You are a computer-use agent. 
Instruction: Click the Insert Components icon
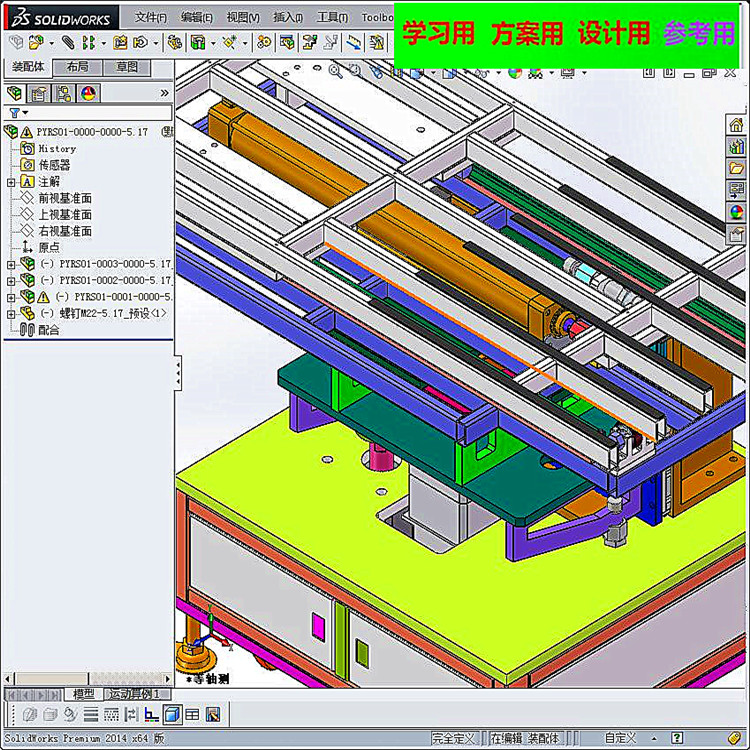[x=36, y=43]
